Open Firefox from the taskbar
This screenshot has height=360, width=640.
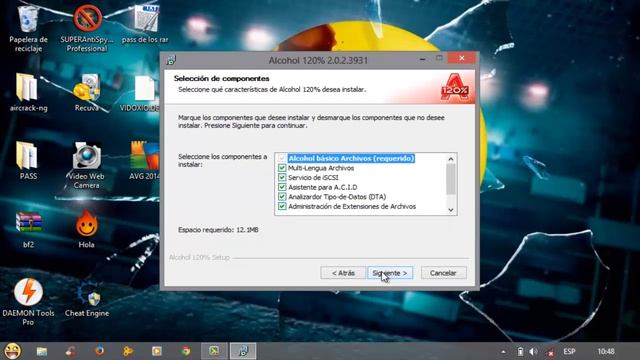pyautogui.click(x=99, y=351)
